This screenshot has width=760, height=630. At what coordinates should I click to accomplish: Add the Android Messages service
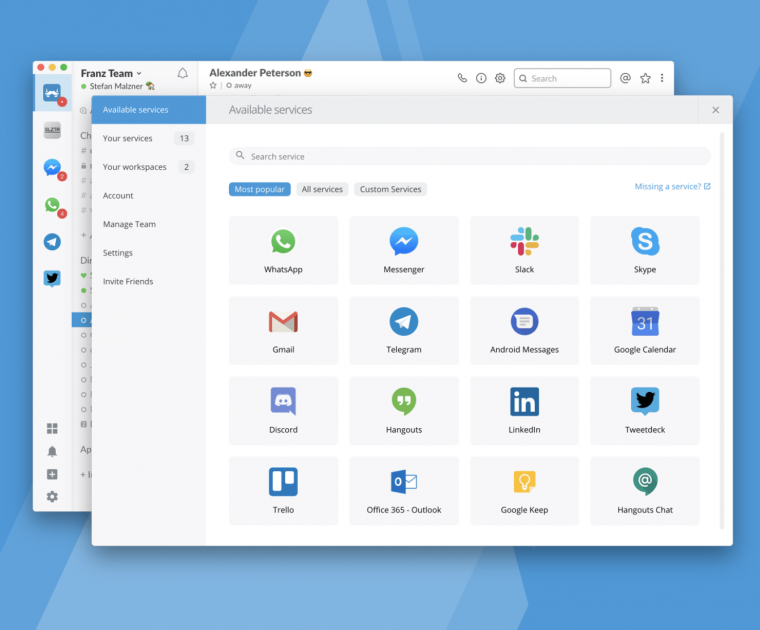pyautogui.click(x=524, y=331)
